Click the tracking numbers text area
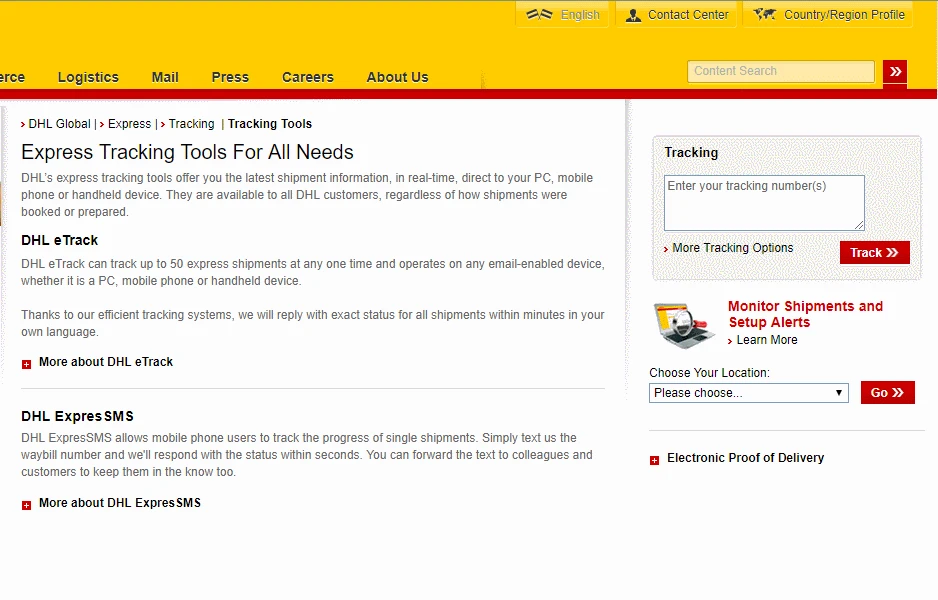The height and width of the screenshot is (600, 938). coord(764,203)
